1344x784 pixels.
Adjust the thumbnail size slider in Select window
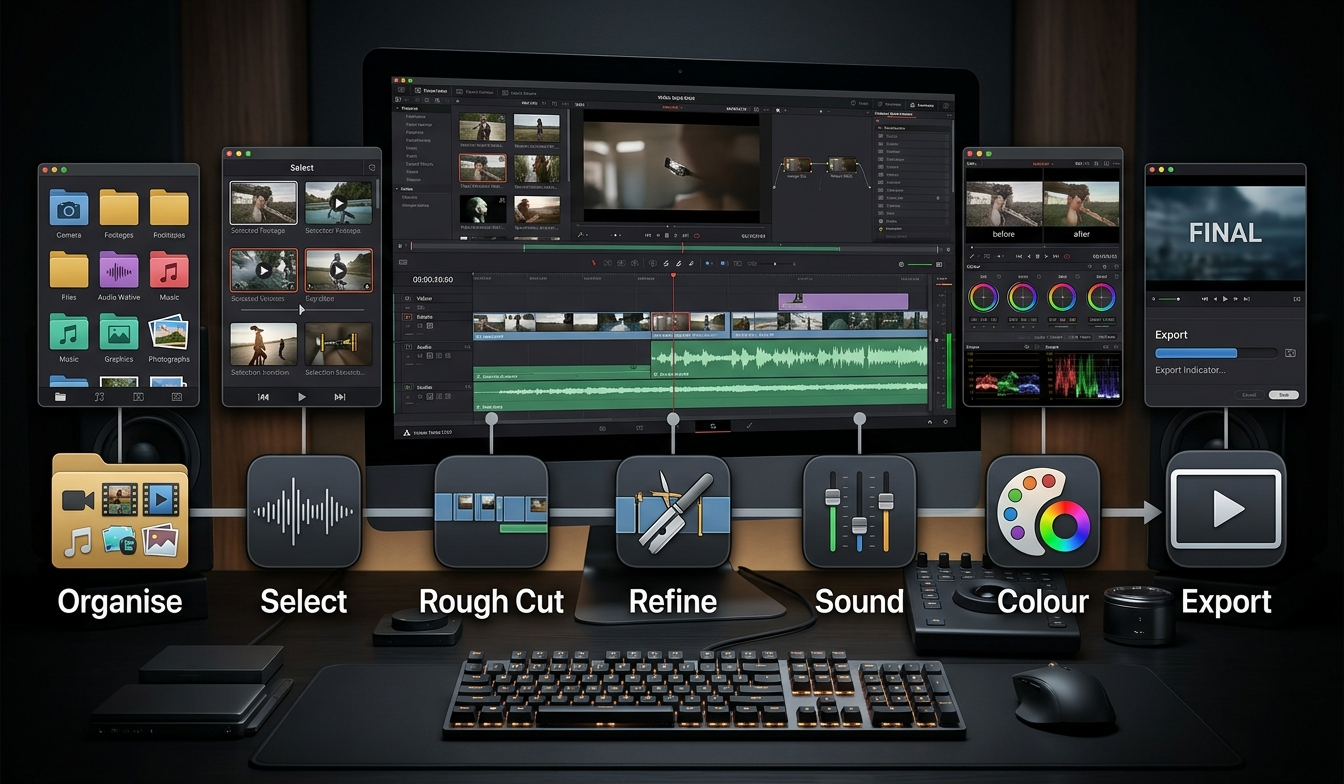(301, 310)
